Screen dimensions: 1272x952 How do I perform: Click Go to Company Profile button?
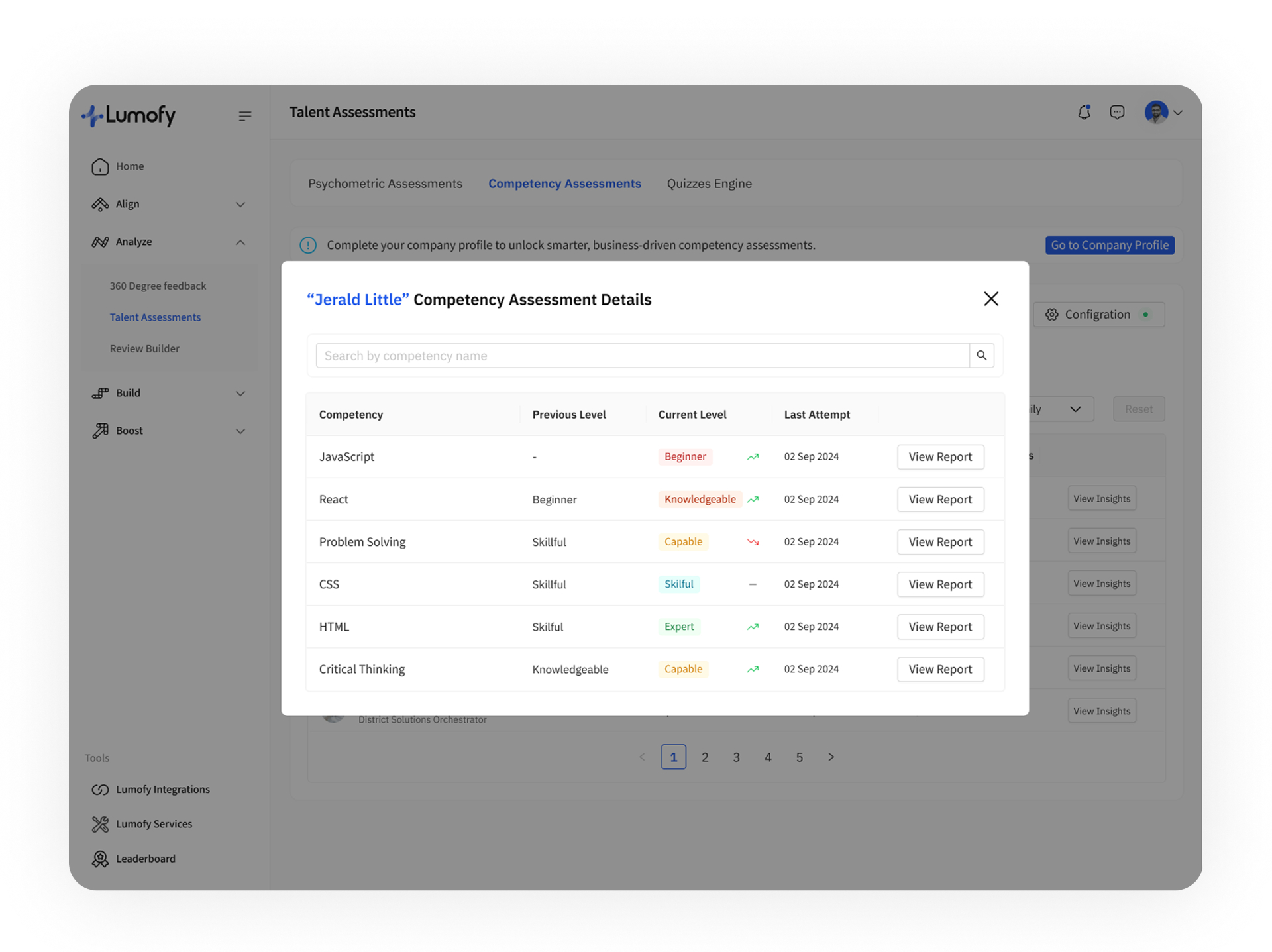tap(1110, 245)
